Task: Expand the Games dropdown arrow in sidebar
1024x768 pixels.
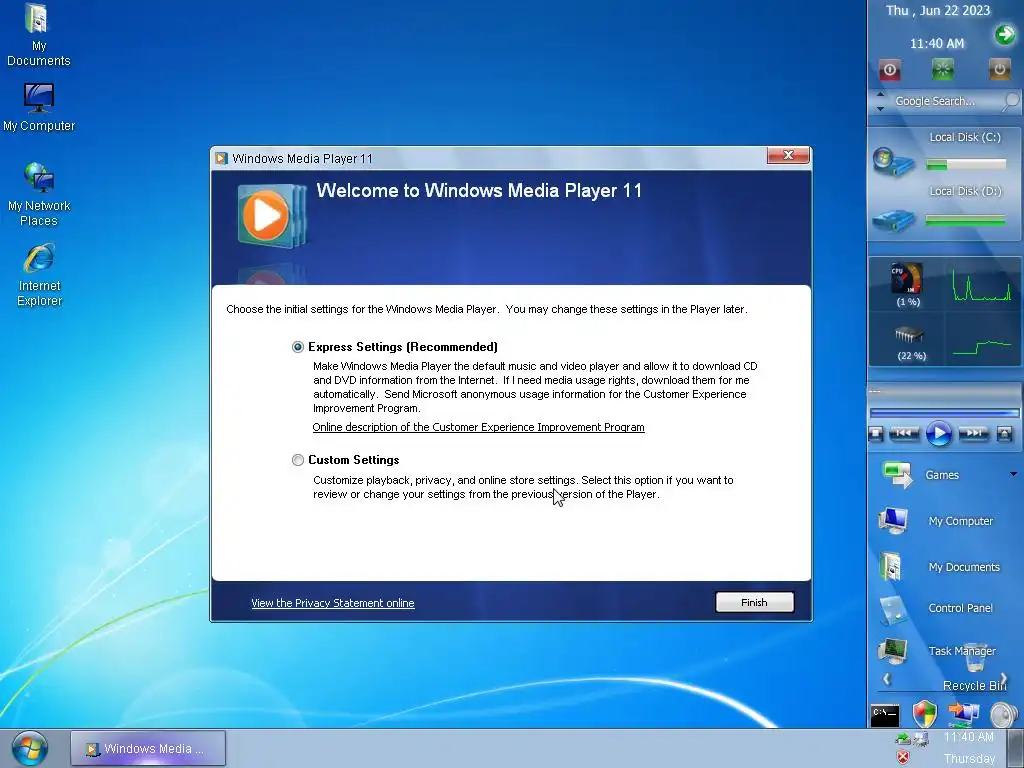Action: tap(1014, 474)
